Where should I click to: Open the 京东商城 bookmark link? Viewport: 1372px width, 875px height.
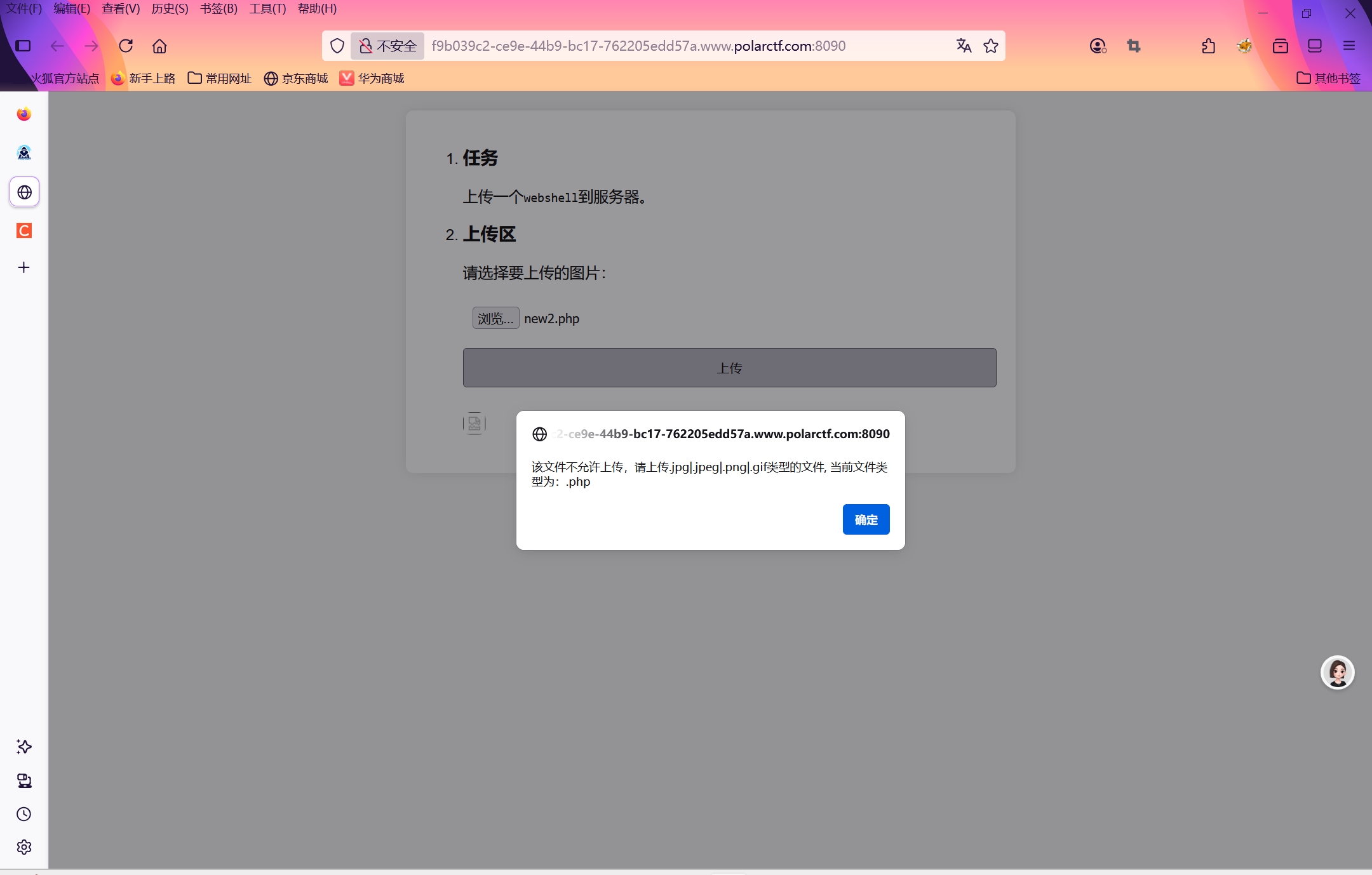(296, 78)
